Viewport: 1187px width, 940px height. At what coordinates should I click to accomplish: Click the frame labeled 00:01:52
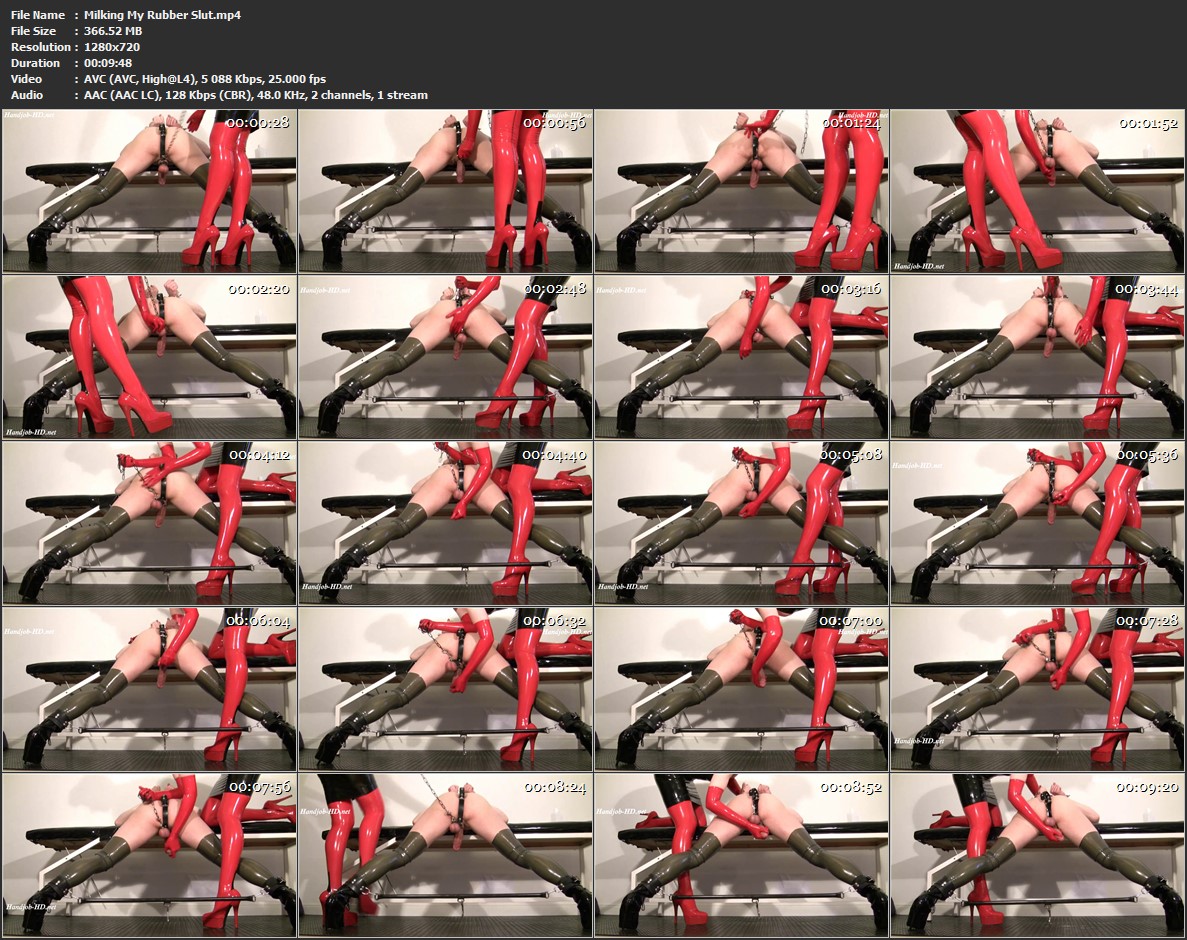tap(1037, 191)
